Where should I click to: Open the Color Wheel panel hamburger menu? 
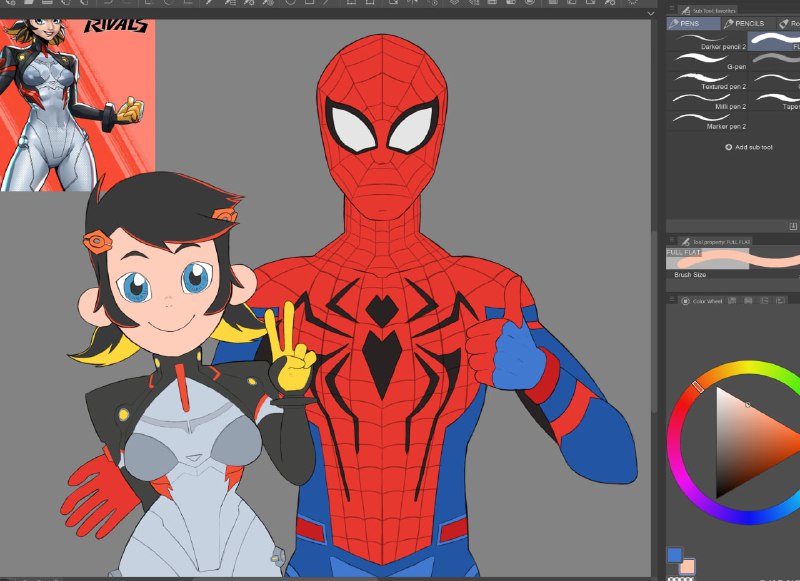(x=671, y=299)
